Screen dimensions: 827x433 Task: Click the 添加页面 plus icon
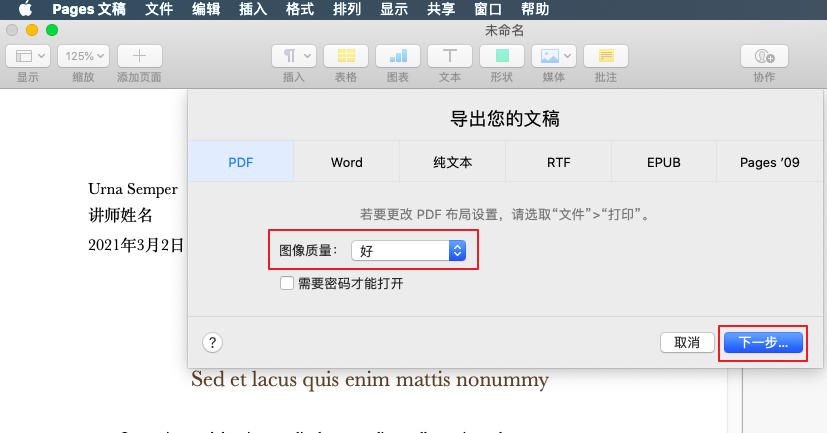tap(139, 56)
